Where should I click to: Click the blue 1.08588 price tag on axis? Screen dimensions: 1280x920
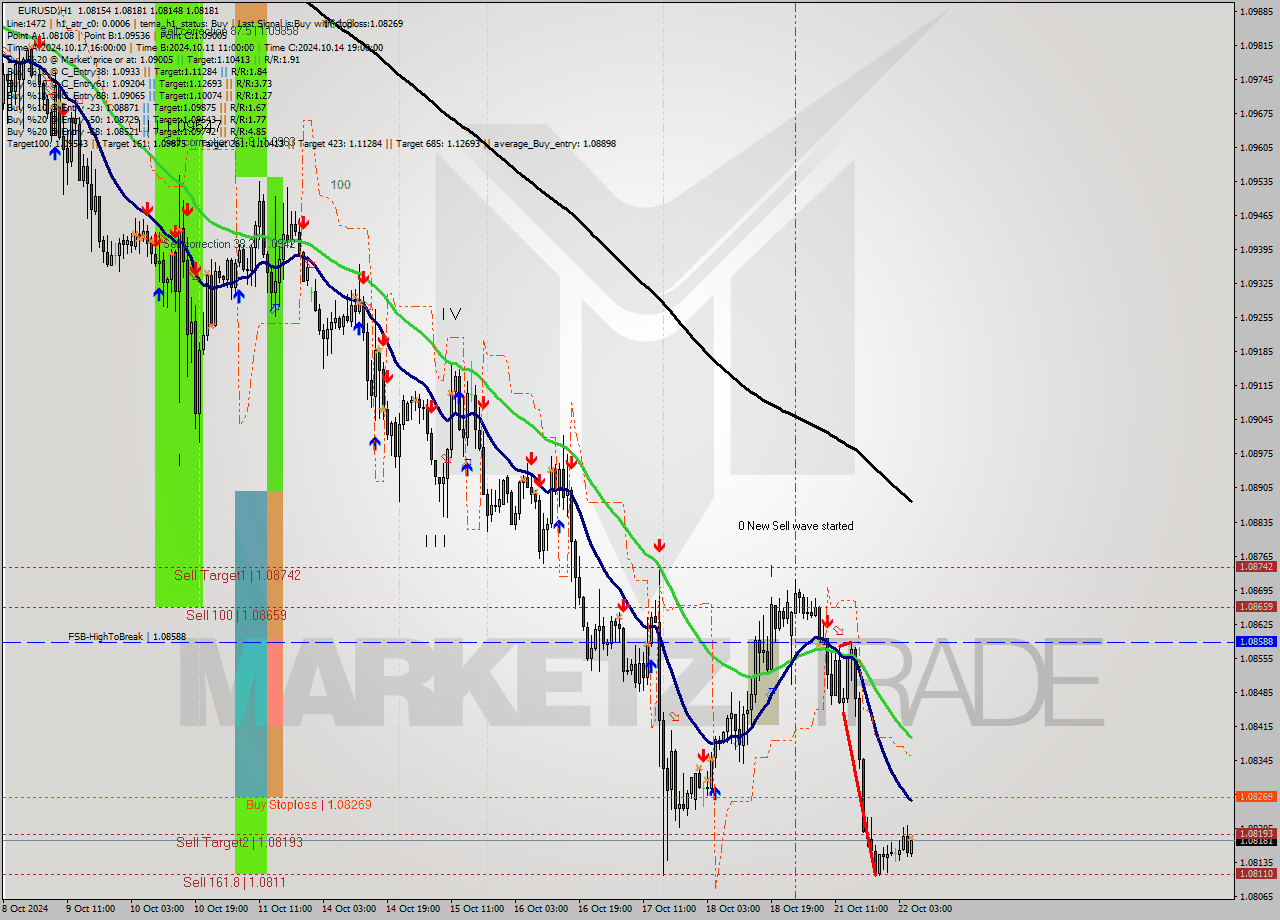tap(1256, 641)
